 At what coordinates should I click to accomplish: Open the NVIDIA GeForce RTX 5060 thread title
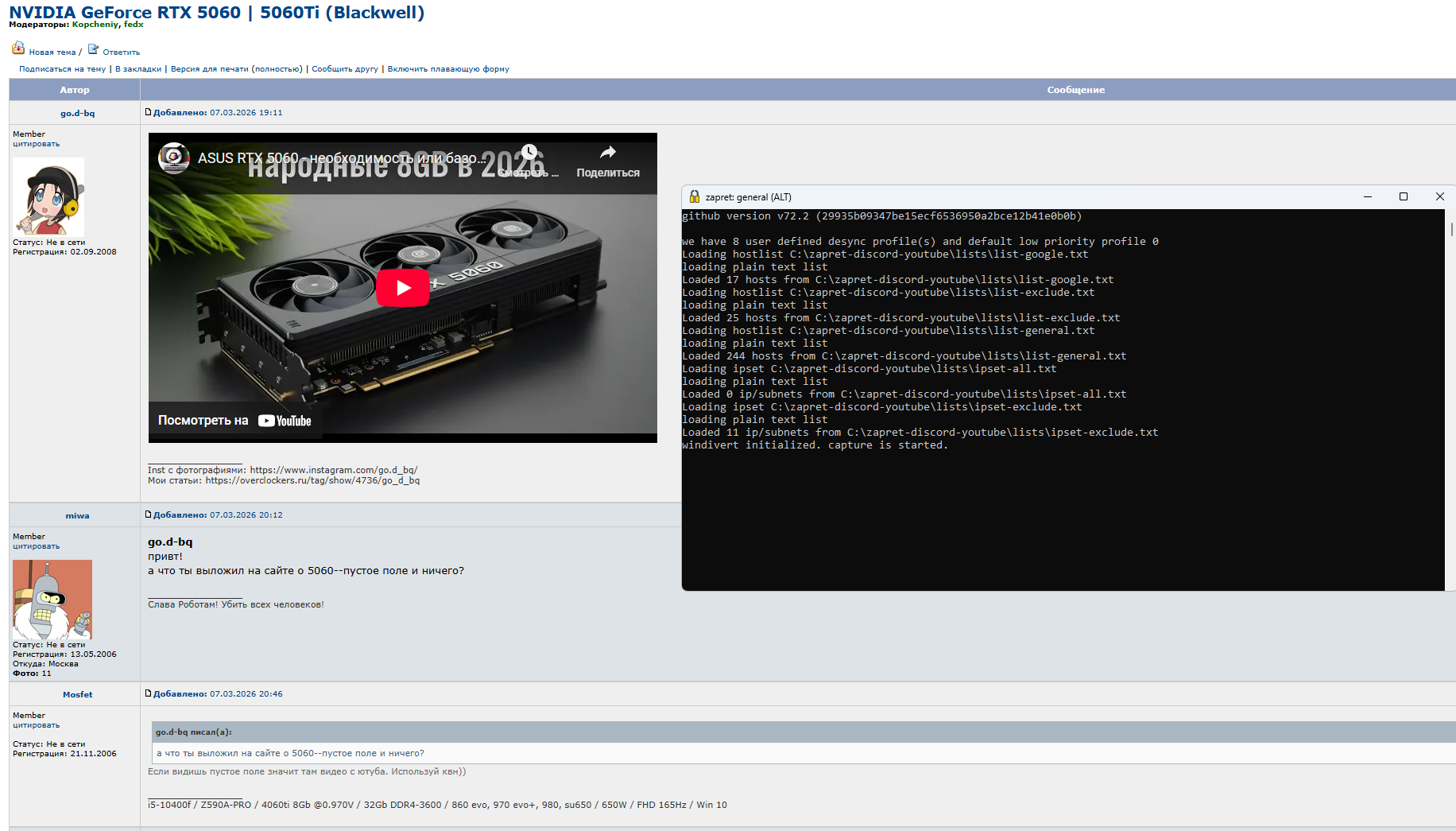(x=217, y=13)
